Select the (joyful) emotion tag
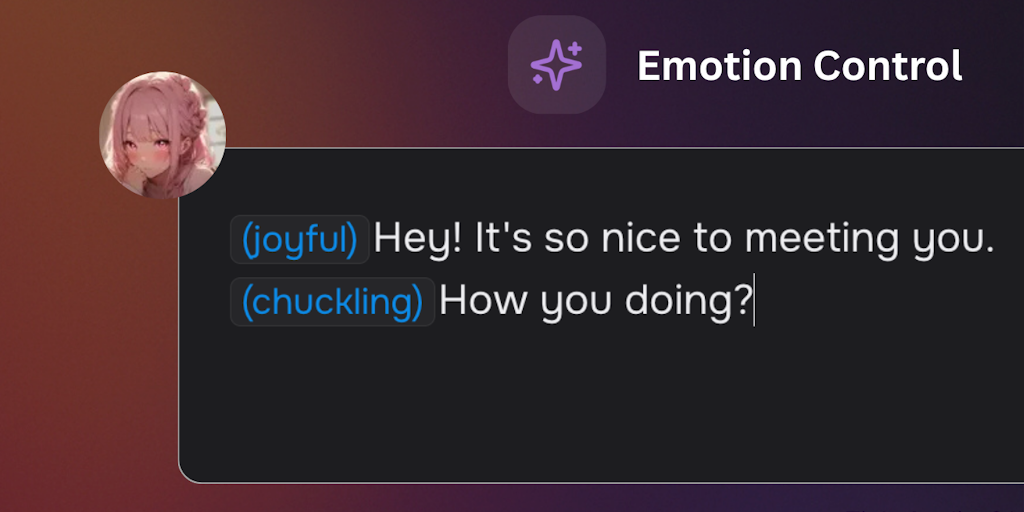 (x=300, y=240)
